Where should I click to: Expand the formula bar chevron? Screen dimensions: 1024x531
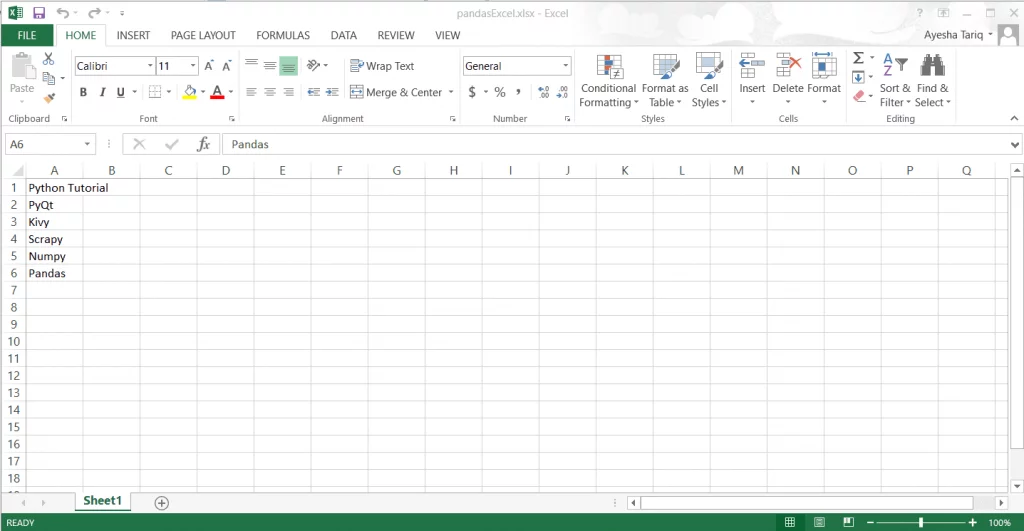1014,144
